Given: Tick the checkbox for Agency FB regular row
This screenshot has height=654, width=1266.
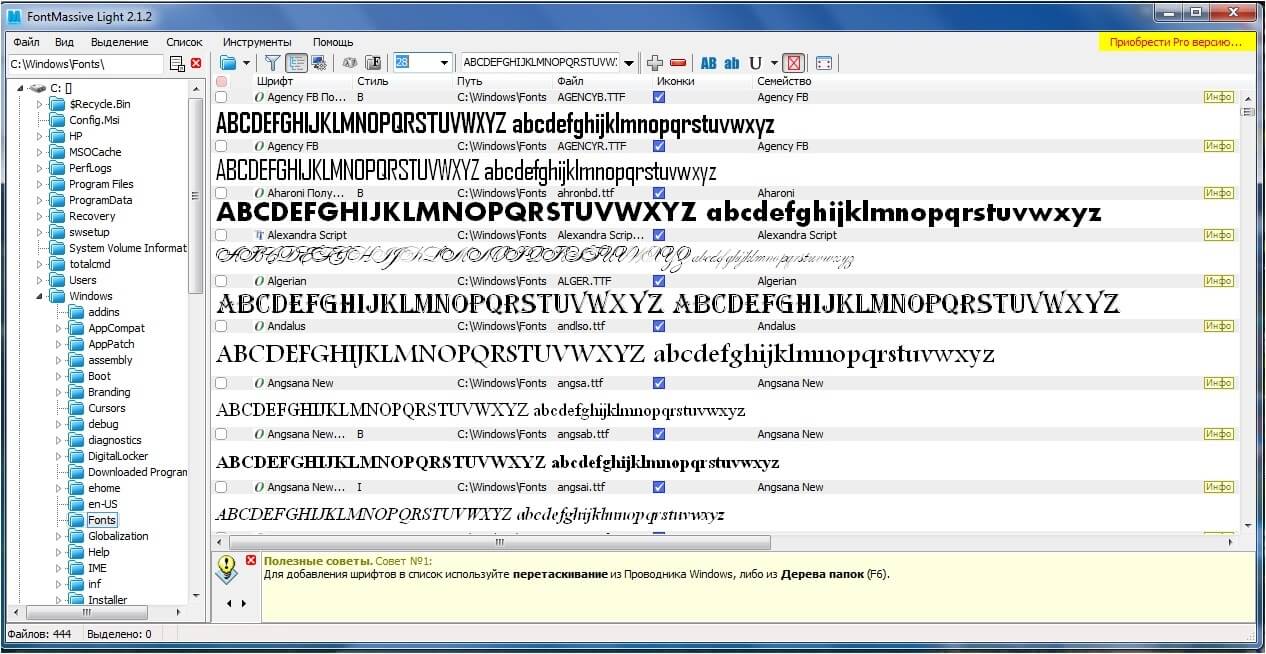Looking at the screenshot, I should (221, 146).
